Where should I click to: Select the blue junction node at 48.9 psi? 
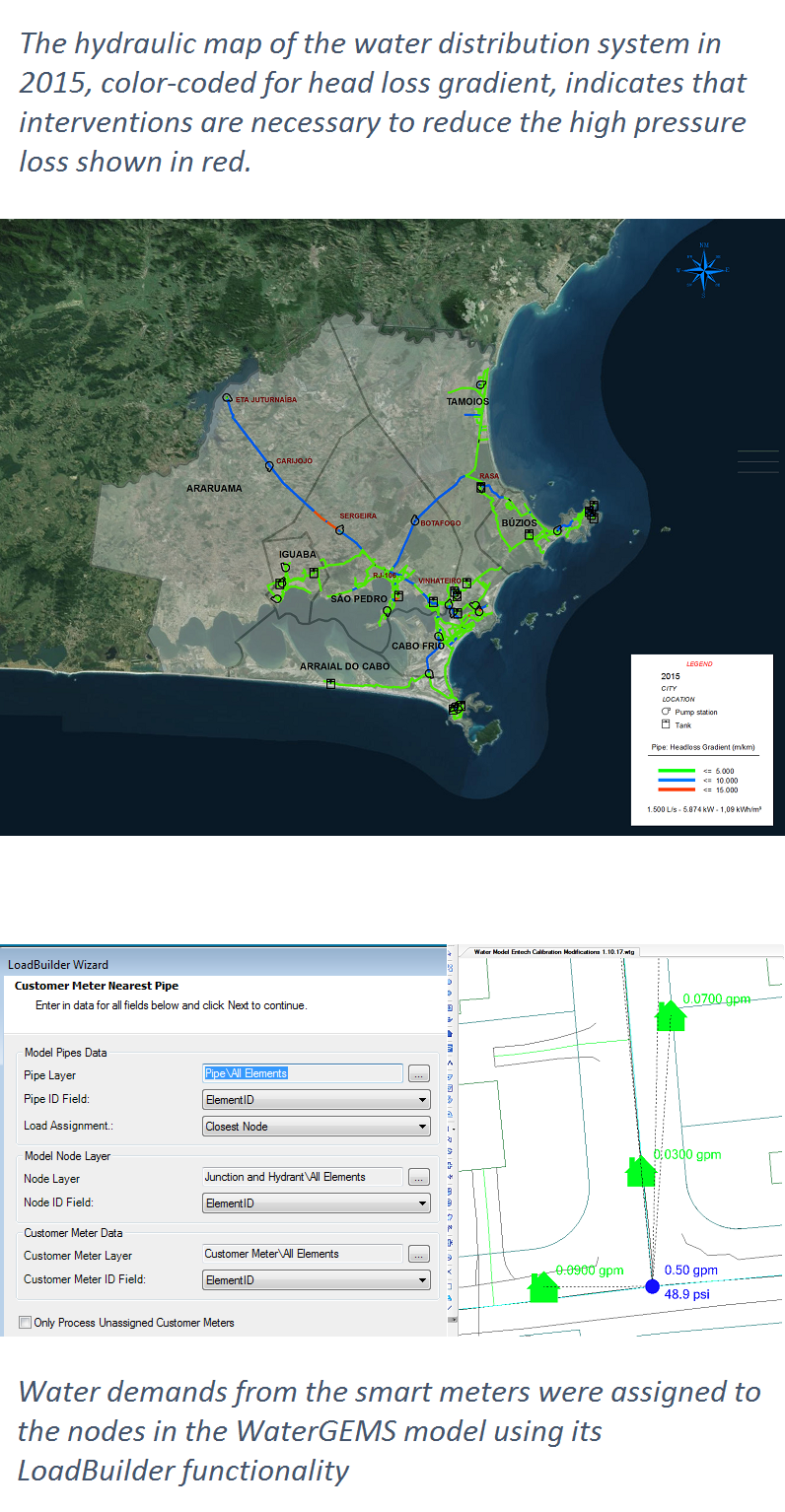coord(652,1285)
